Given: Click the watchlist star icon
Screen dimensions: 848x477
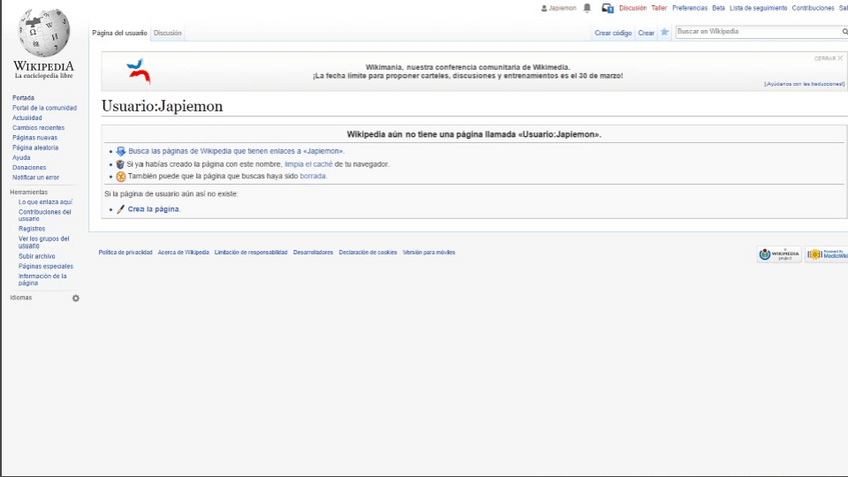Looking at the screenshot, I should (x=665, y=32).
